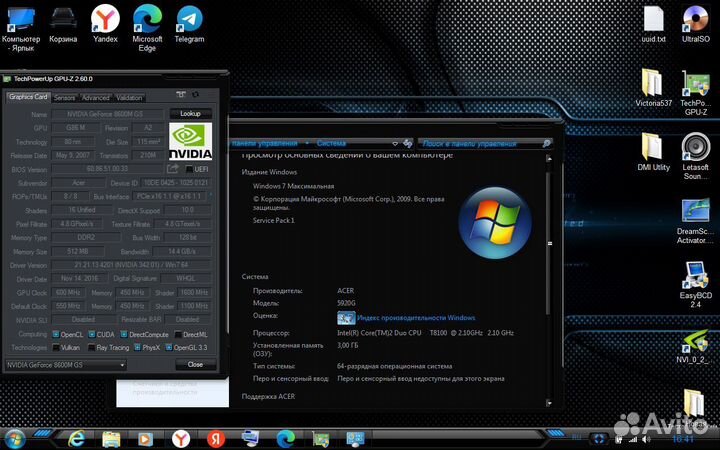
Task: Expand the Панель управления breadcrumb arrow
Action: click(x=307, y=144)
